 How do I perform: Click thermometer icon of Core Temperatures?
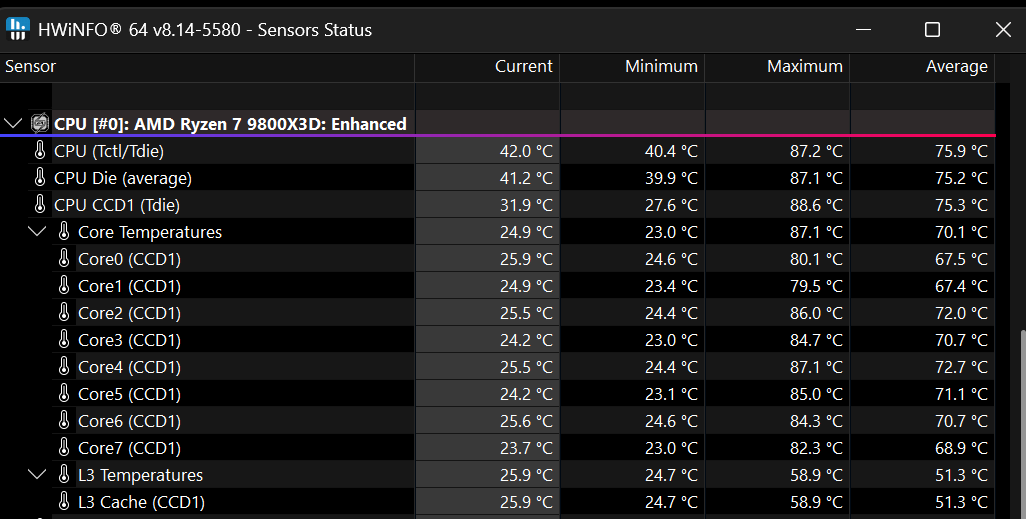[x=64, y=231]
